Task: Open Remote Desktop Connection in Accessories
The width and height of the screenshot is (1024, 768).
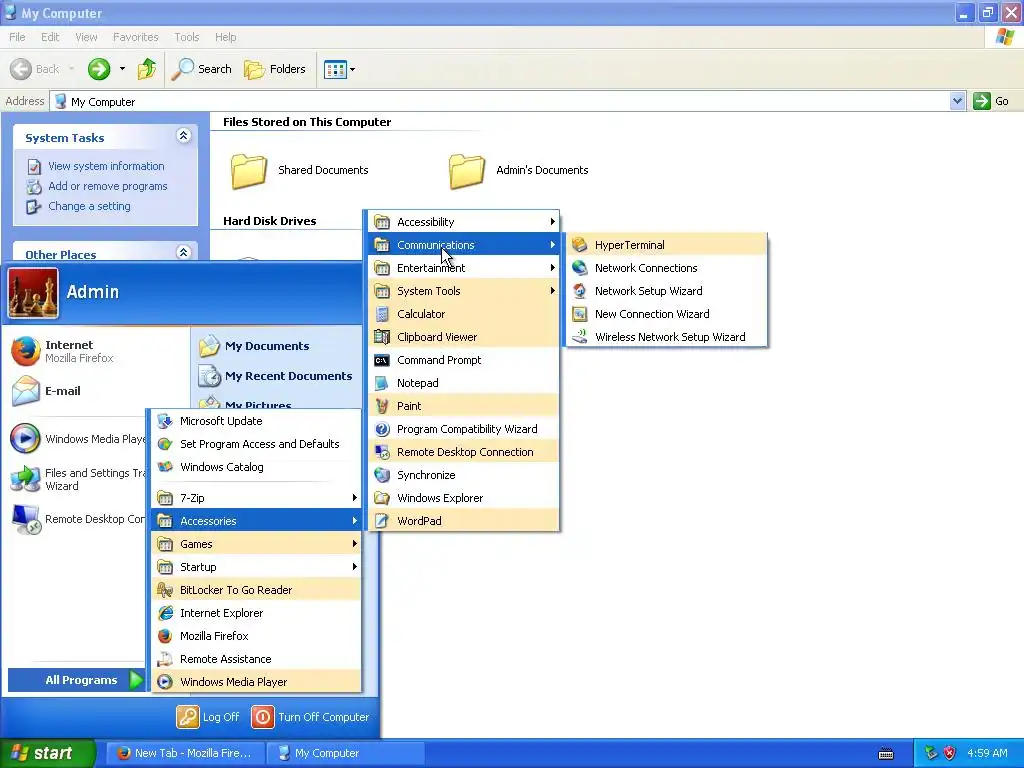Action: click(x=464, y=452)
